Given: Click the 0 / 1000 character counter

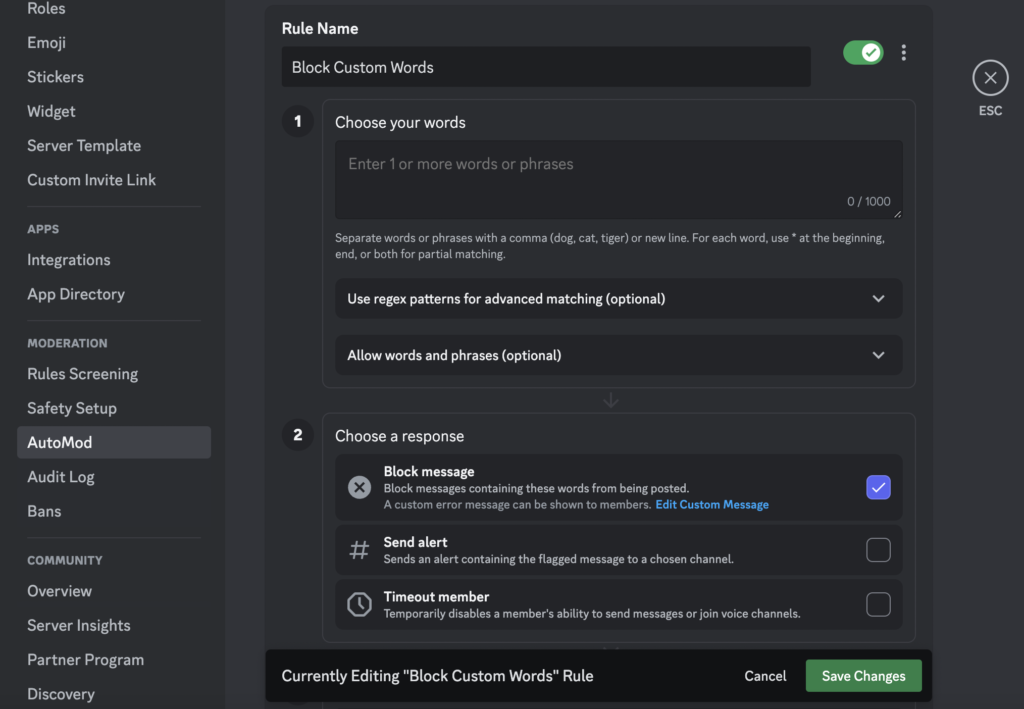Looking at the screenshot, I should click(x=869, y=201).
